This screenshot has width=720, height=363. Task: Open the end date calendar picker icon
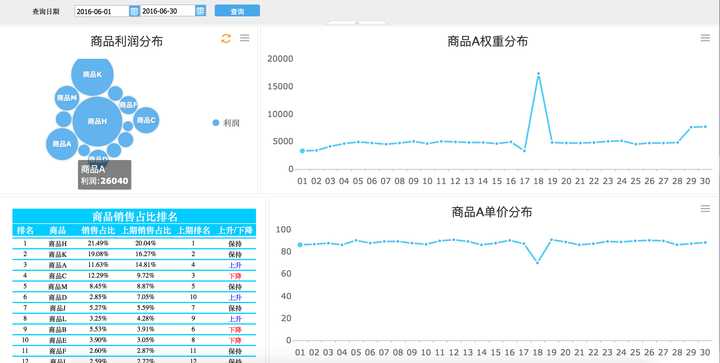click(200, 11)
